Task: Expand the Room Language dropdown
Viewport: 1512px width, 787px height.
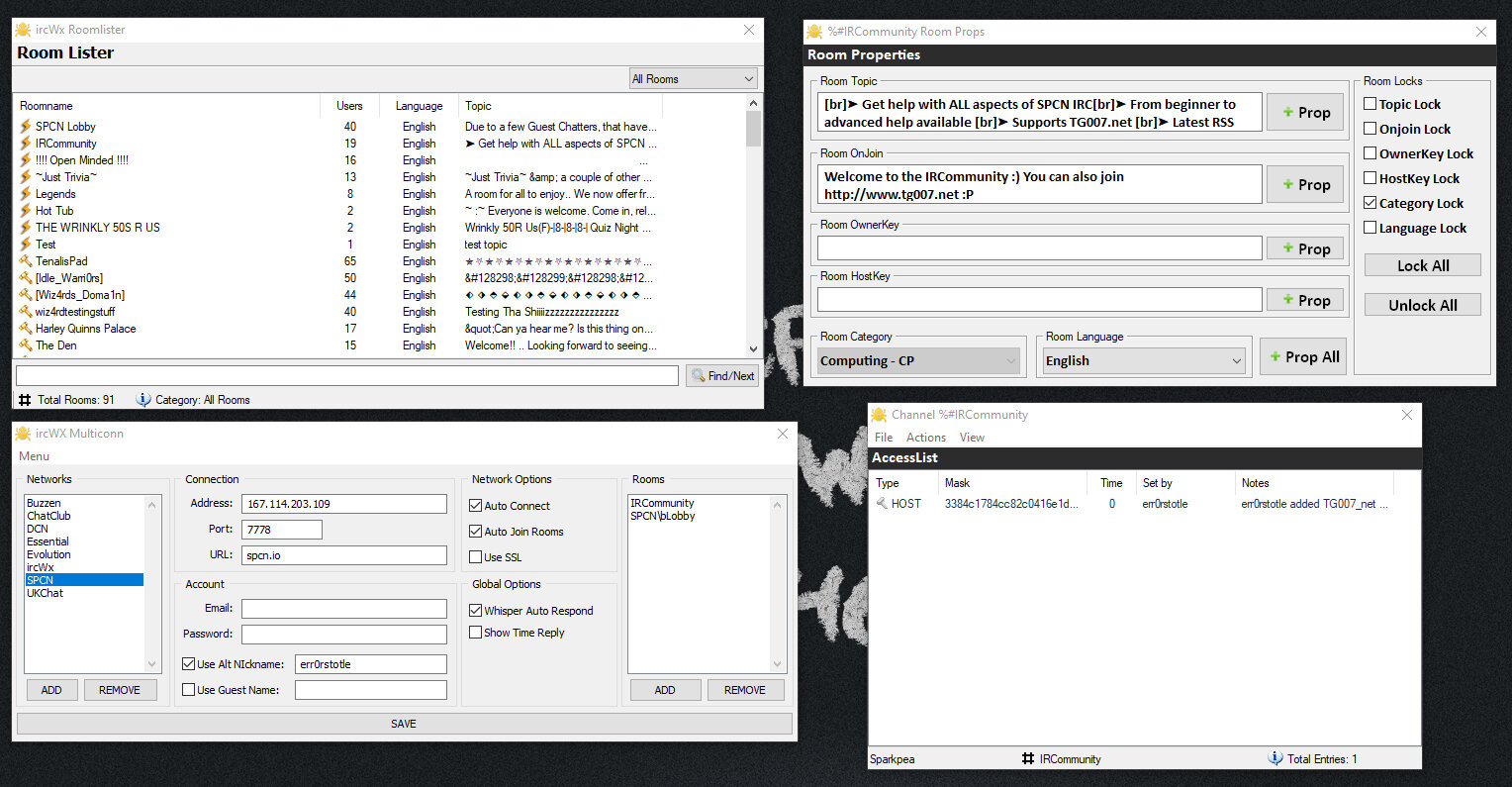Action: pyautogui.click(x=1143, y=361)
